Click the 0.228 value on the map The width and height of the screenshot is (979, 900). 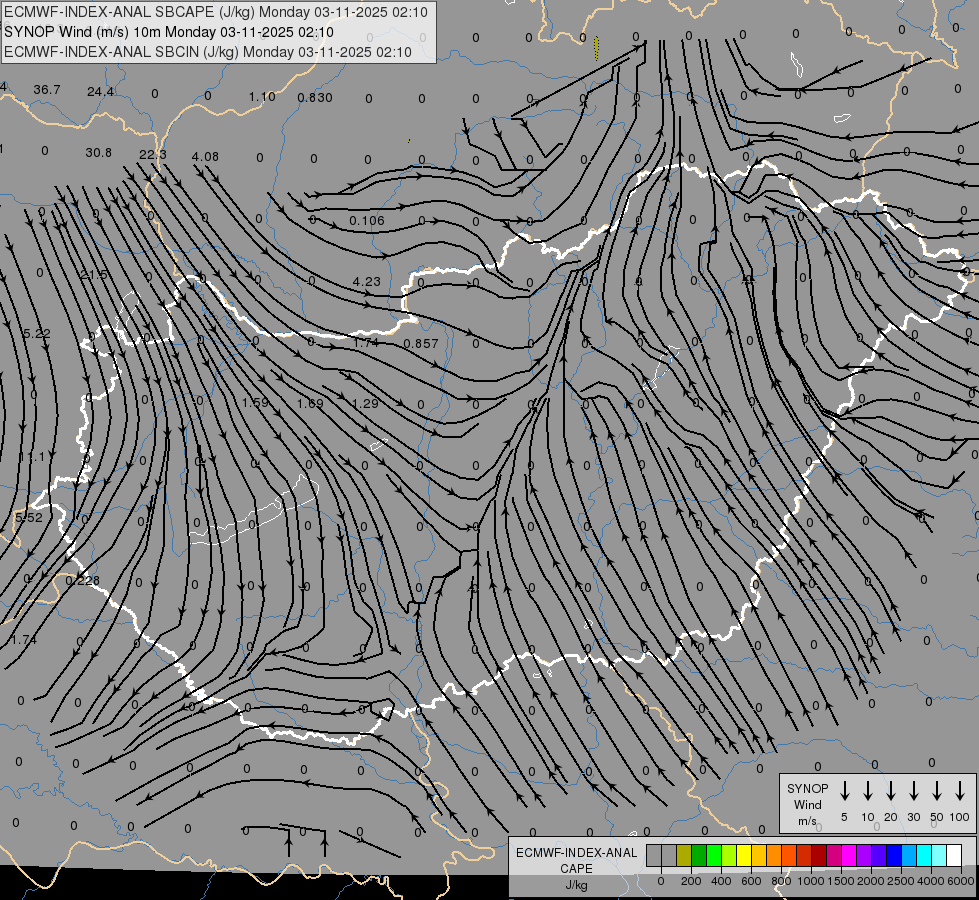82,580
